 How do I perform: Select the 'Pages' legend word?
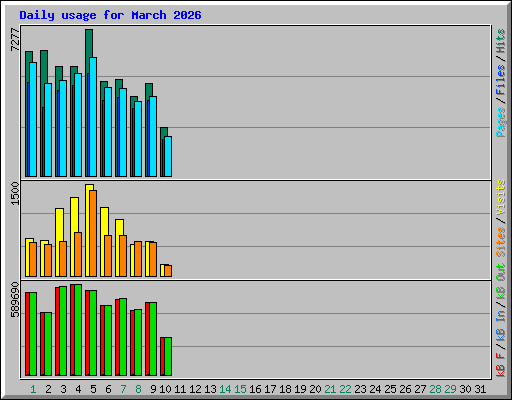pyautogui.click(x=500, y=122)
